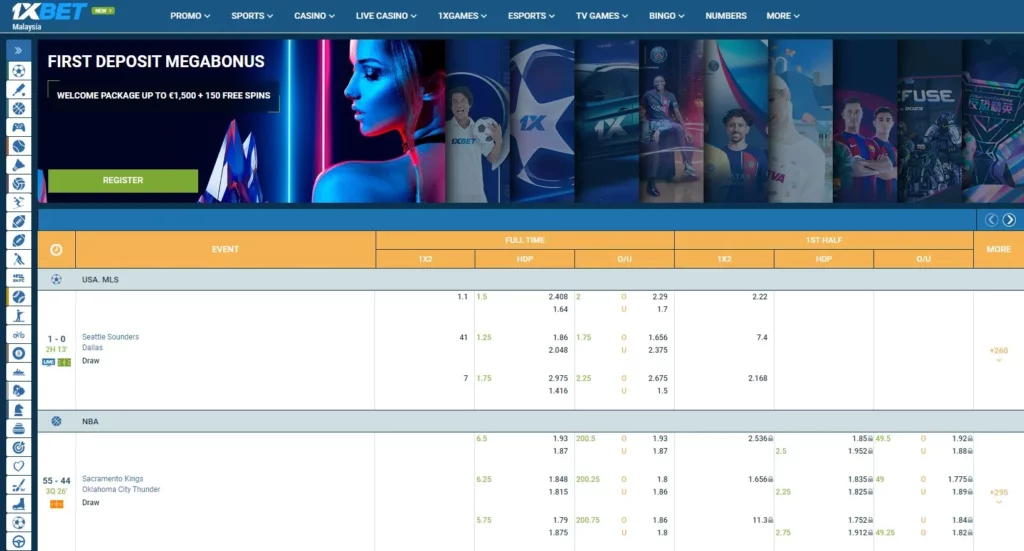Open the gamepad esports icon in sidebar

[18, 127]
